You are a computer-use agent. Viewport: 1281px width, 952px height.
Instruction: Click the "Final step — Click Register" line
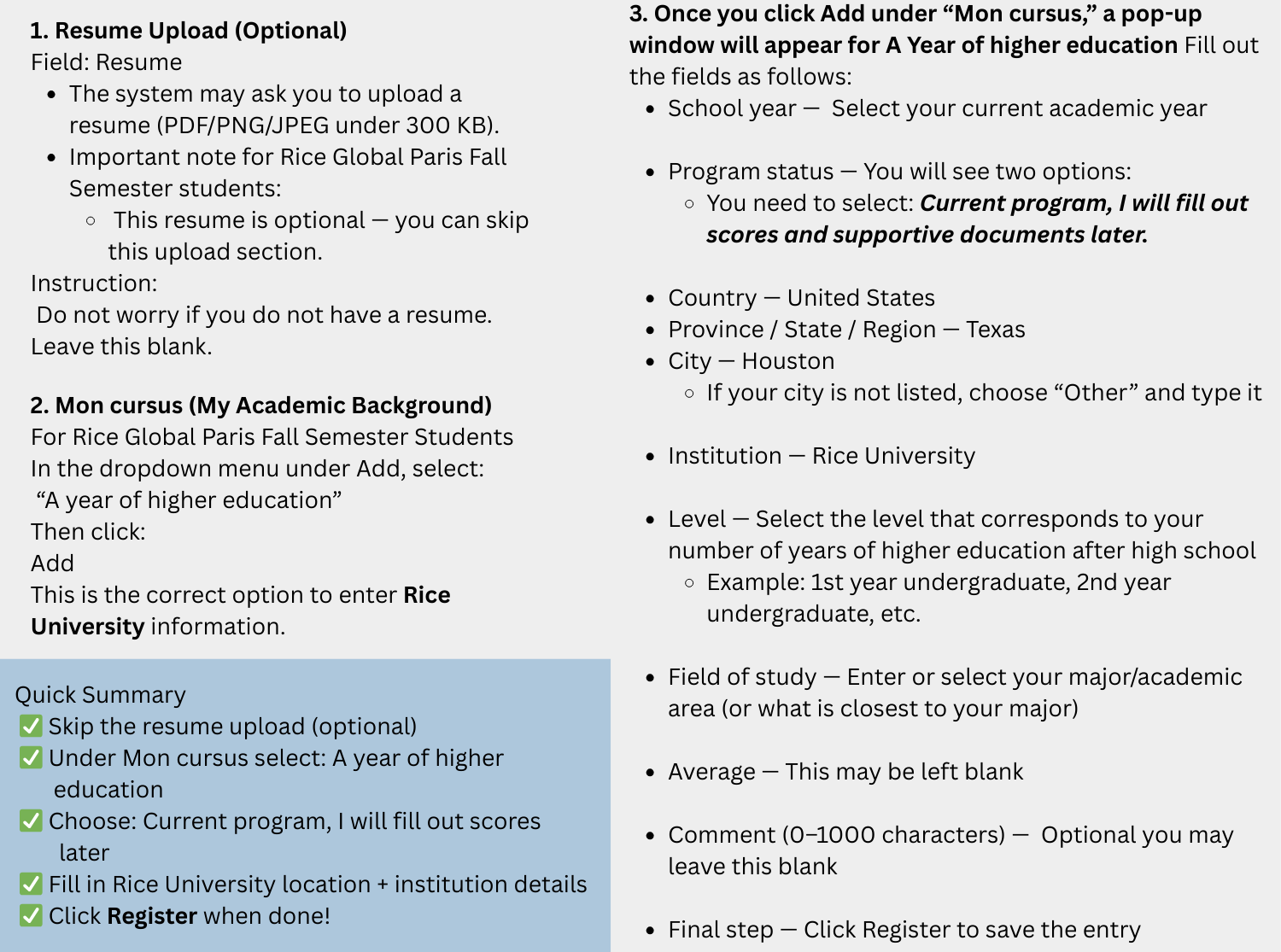(904, 930)
